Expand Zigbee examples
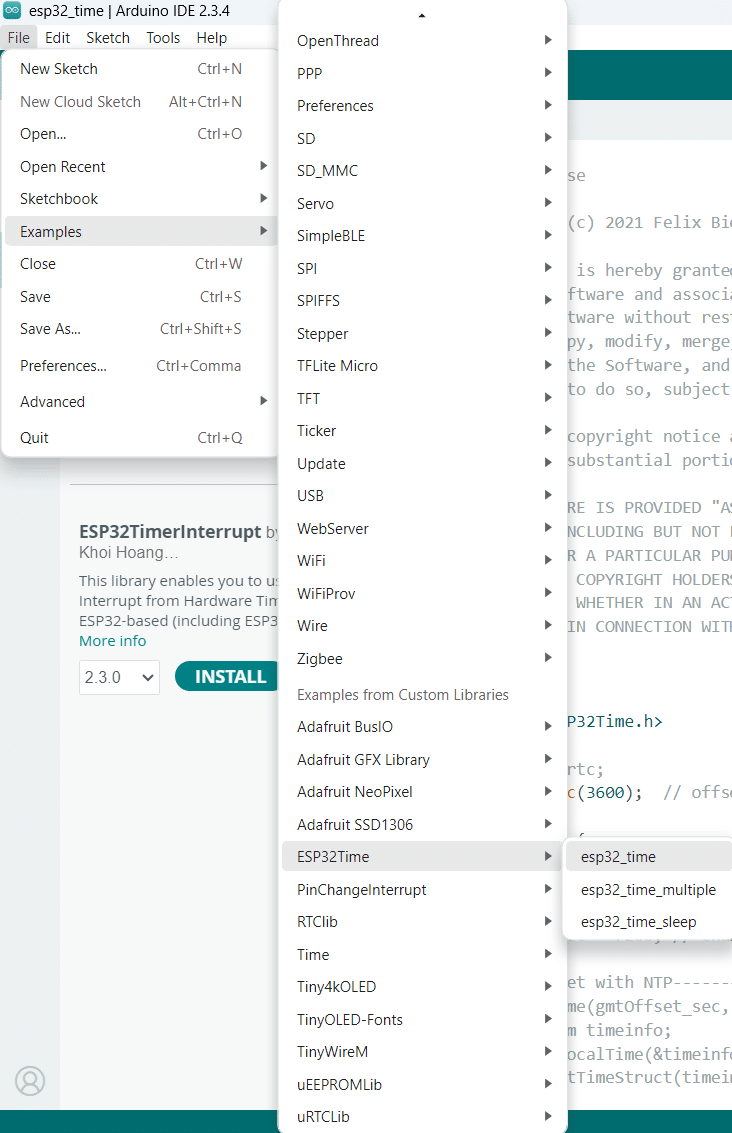Viewport: 732px width, 1133px height. [422, 658]
